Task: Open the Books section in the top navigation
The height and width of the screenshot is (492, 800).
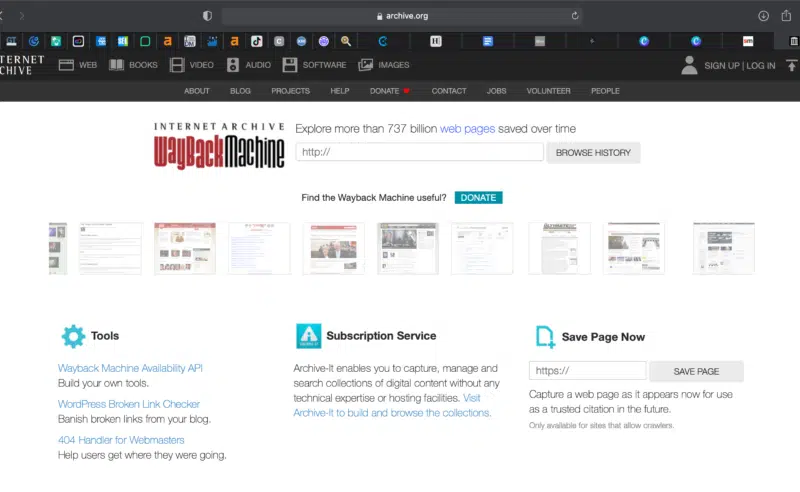Action: pyautogui.click(x=133, y=65)
